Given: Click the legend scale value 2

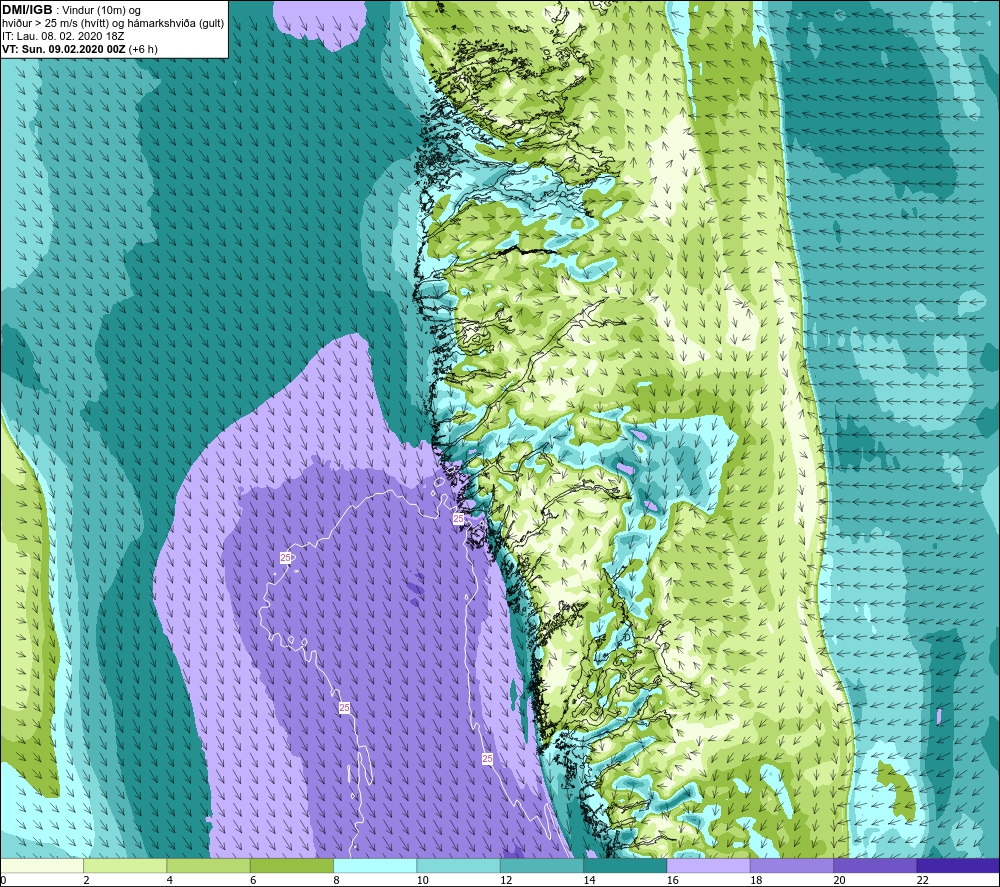Looking at the screenshot, I should pyautogui.click(x=86, y=881).
